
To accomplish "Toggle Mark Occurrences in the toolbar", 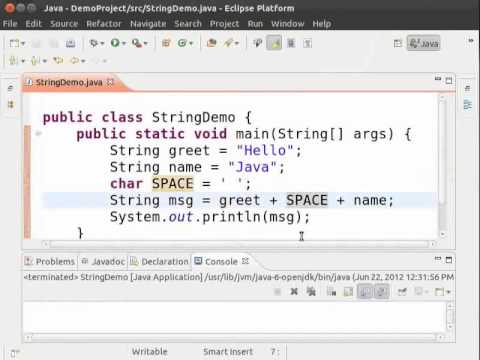I will tap(274, 43).
